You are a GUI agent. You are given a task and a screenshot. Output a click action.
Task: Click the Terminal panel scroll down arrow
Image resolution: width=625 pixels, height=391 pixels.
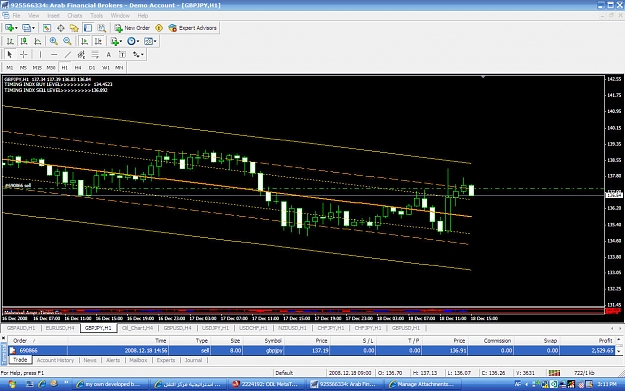619,352
